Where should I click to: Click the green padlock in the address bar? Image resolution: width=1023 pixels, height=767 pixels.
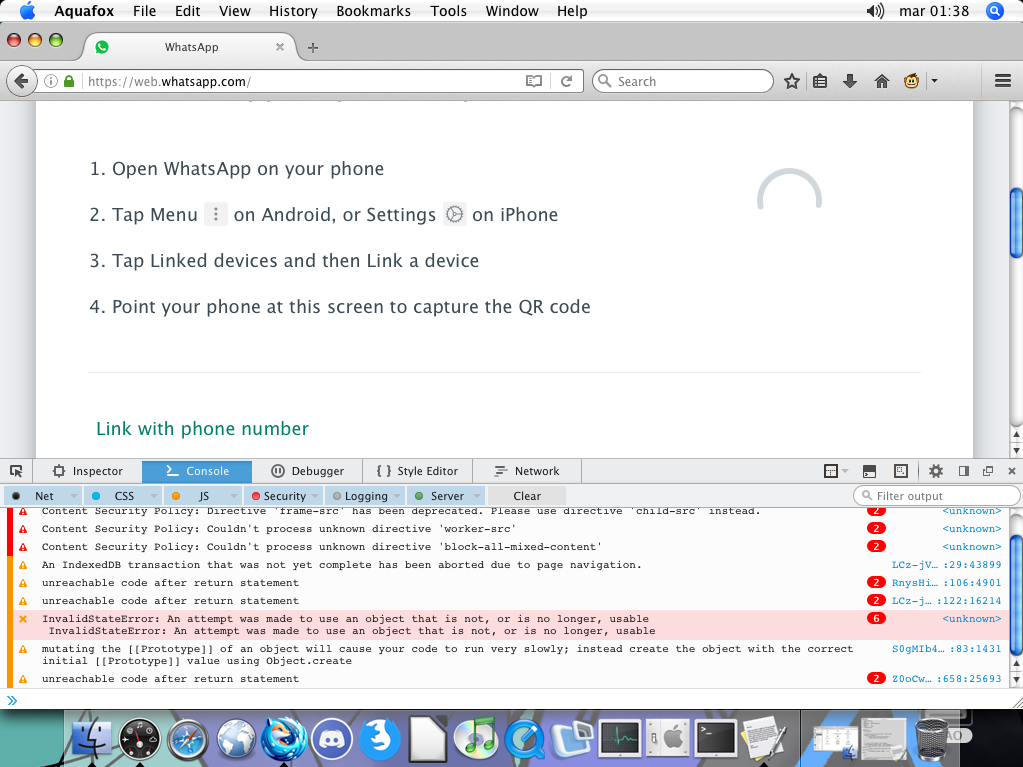pyautogui.click(x=69, y=82)
